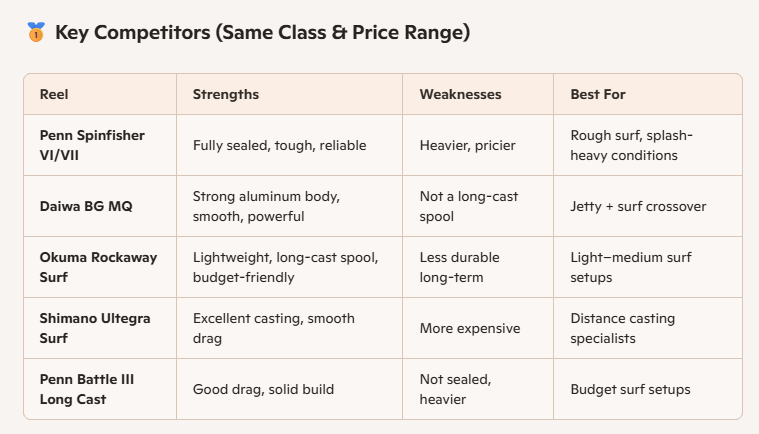Screen dimensions: 759x434
Task: Select the Penn Spinfisher VI/VII reel name
Action: (92, 145)
